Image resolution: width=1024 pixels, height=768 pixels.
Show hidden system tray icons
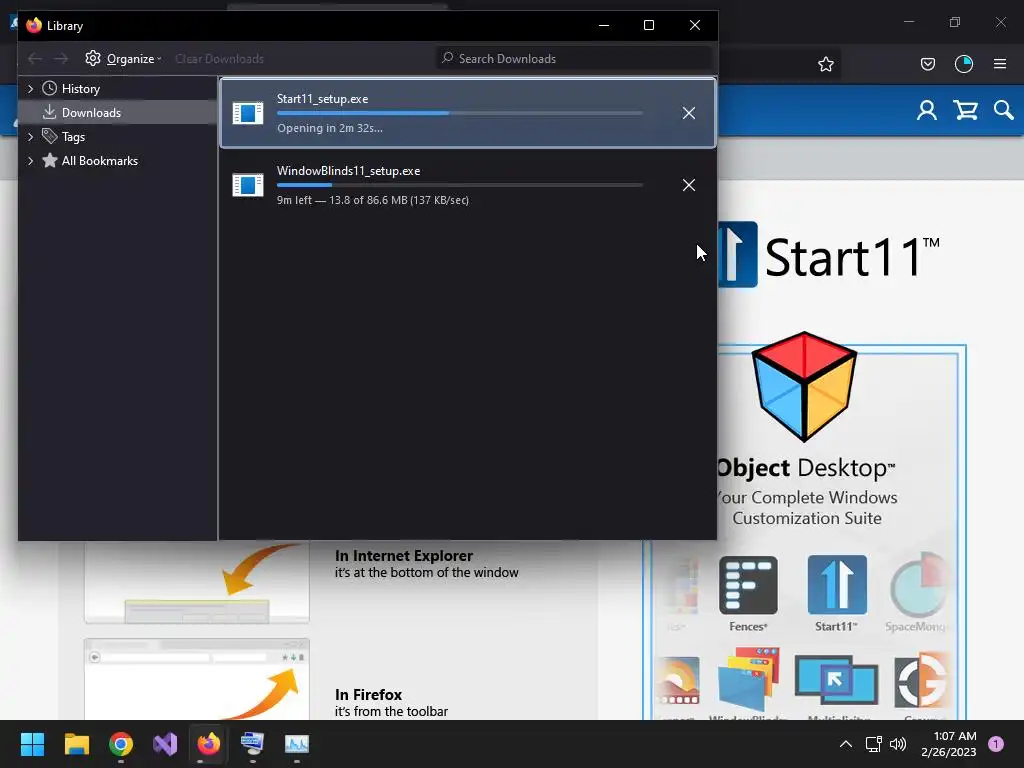click(x=845, y=744)
